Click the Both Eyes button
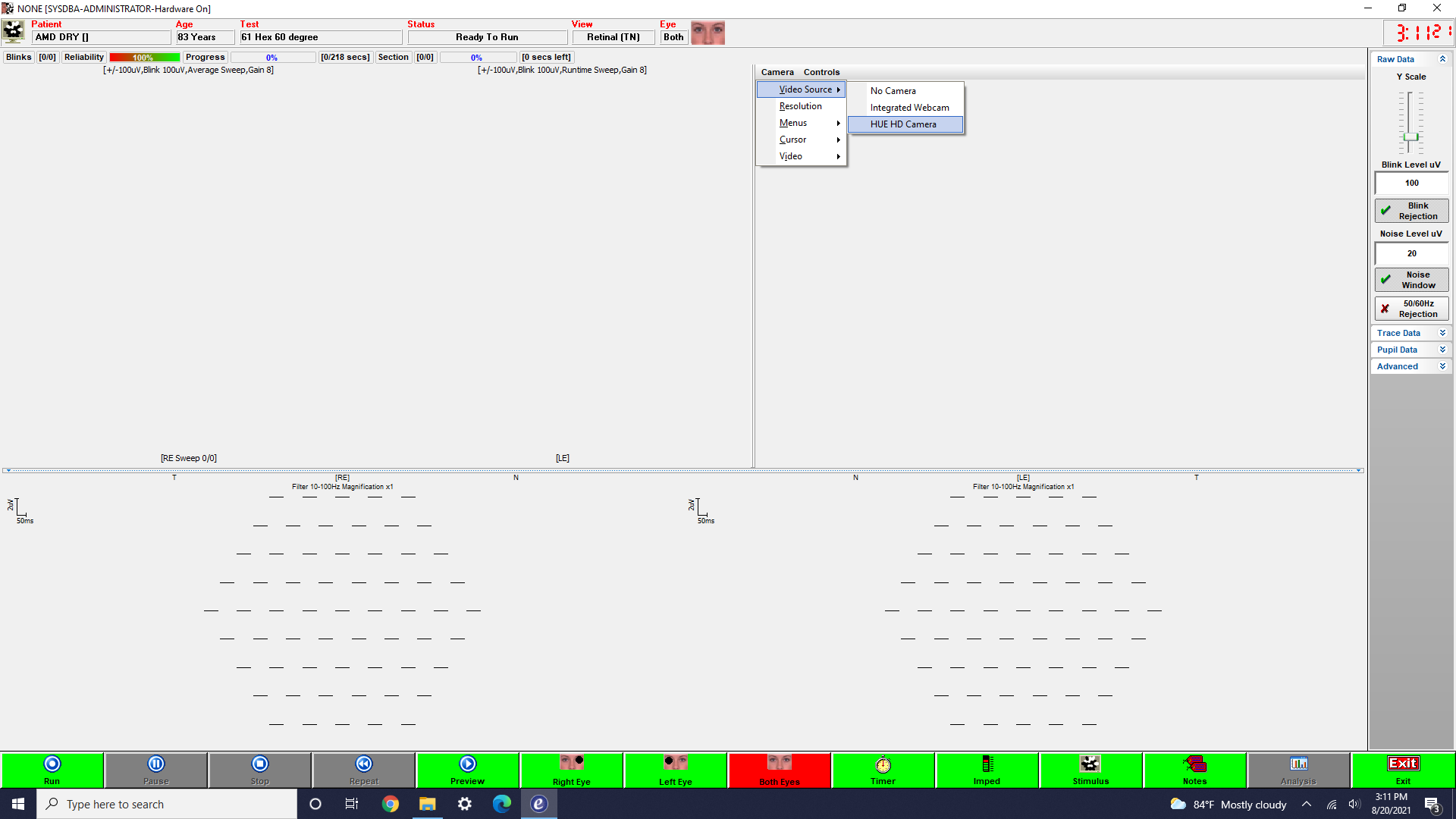Viewport: 1456px width, 819px height. pos(779,769)
